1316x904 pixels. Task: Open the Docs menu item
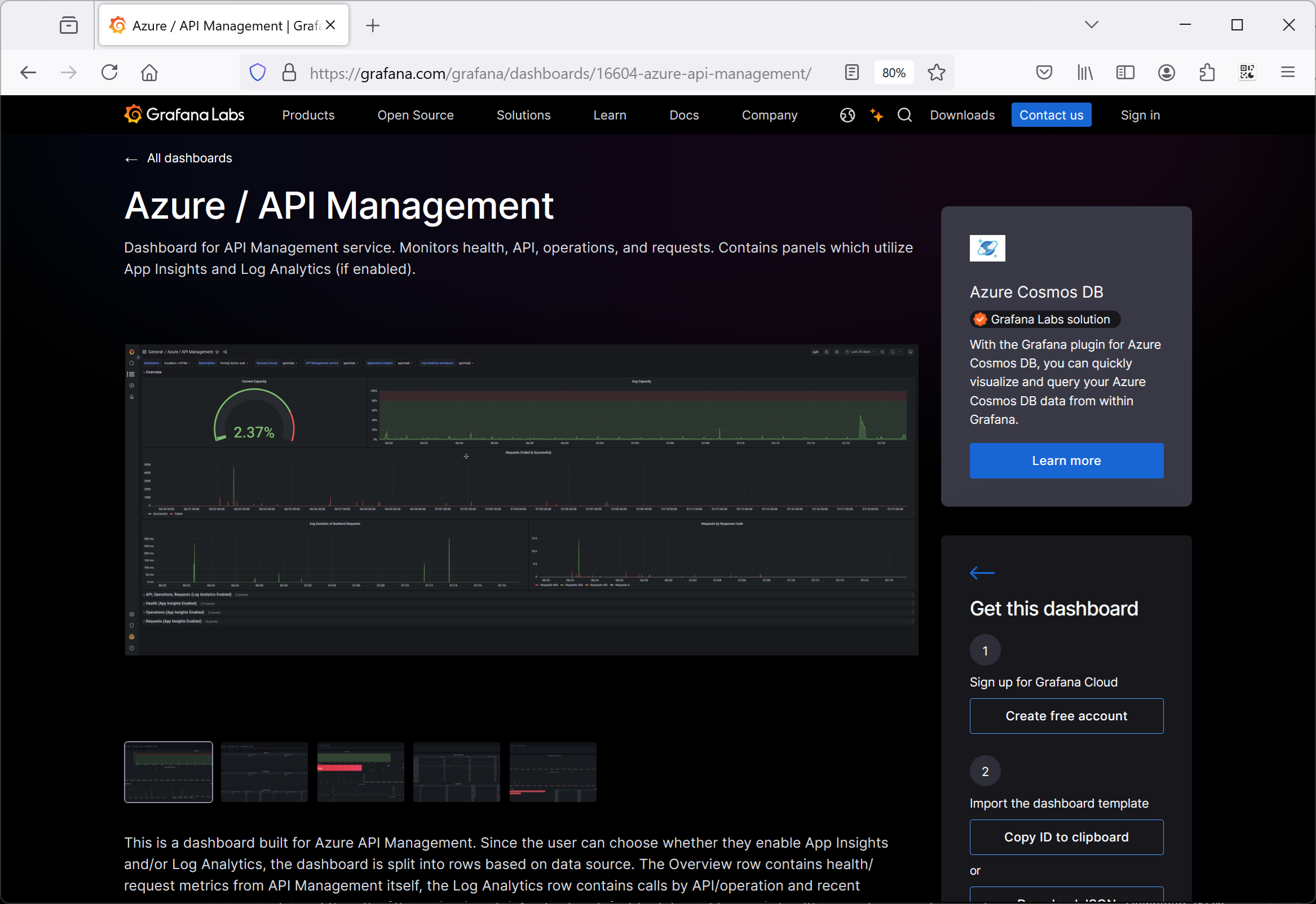684,115
